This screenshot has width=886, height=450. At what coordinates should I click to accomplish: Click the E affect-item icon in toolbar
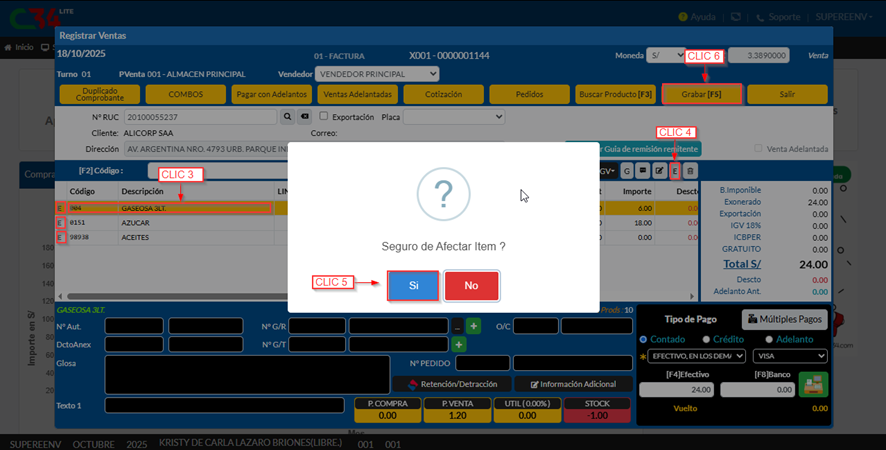click(x=675, y=171)
